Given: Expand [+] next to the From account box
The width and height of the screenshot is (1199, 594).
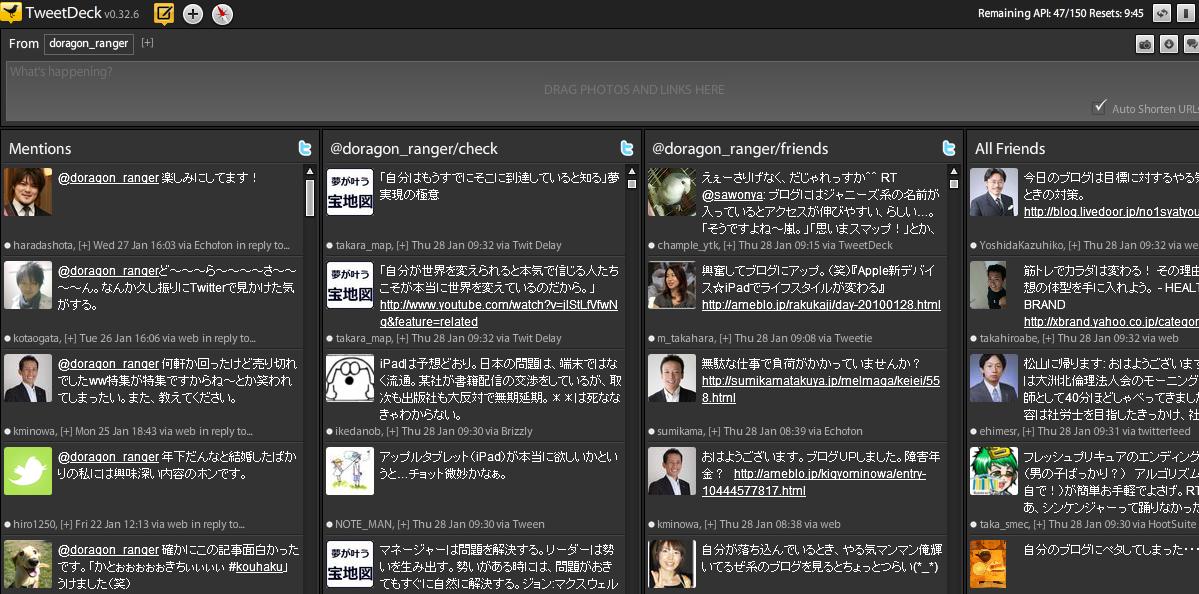Looking at the screenshot, I should coord(147,43).
